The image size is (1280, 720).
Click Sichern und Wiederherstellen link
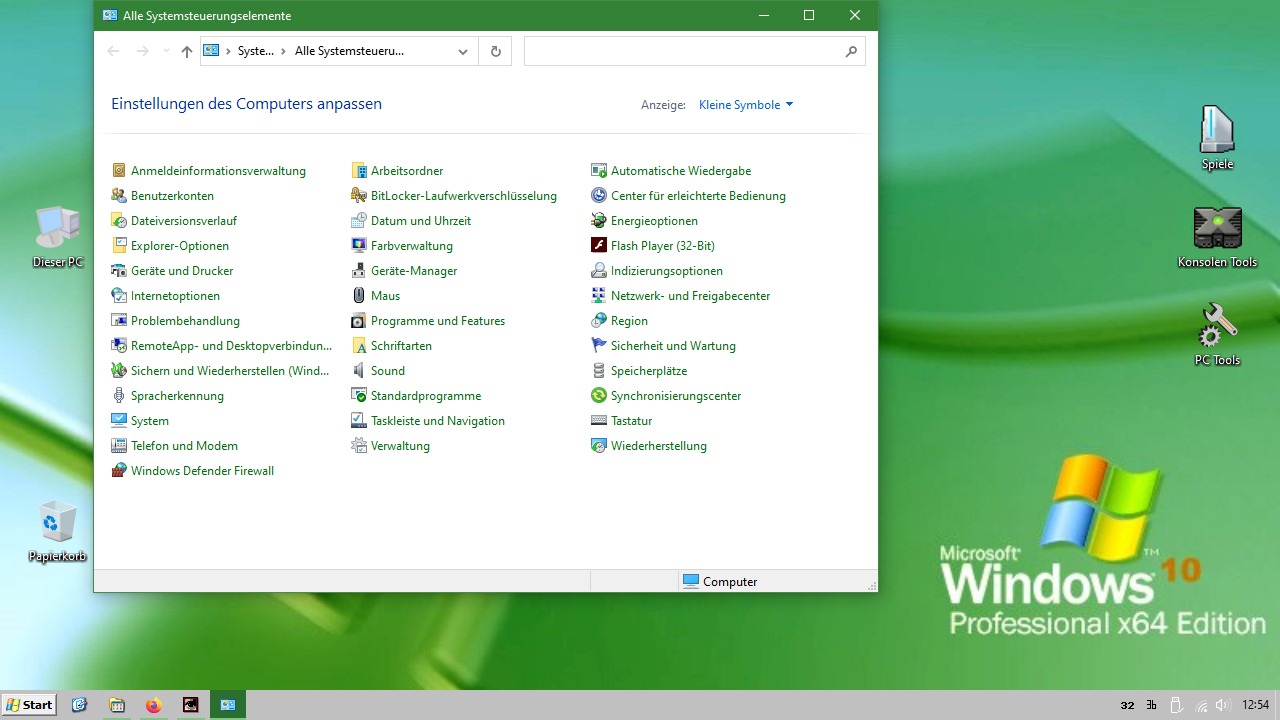230,371
